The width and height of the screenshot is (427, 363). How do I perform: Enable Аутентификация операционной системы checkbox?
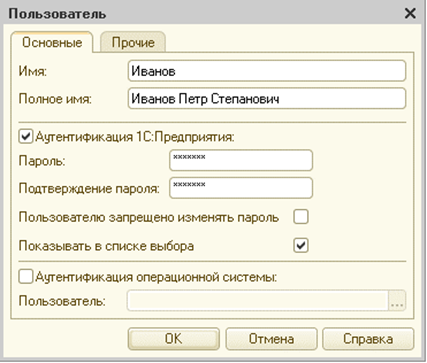click(x=26, y=277)
